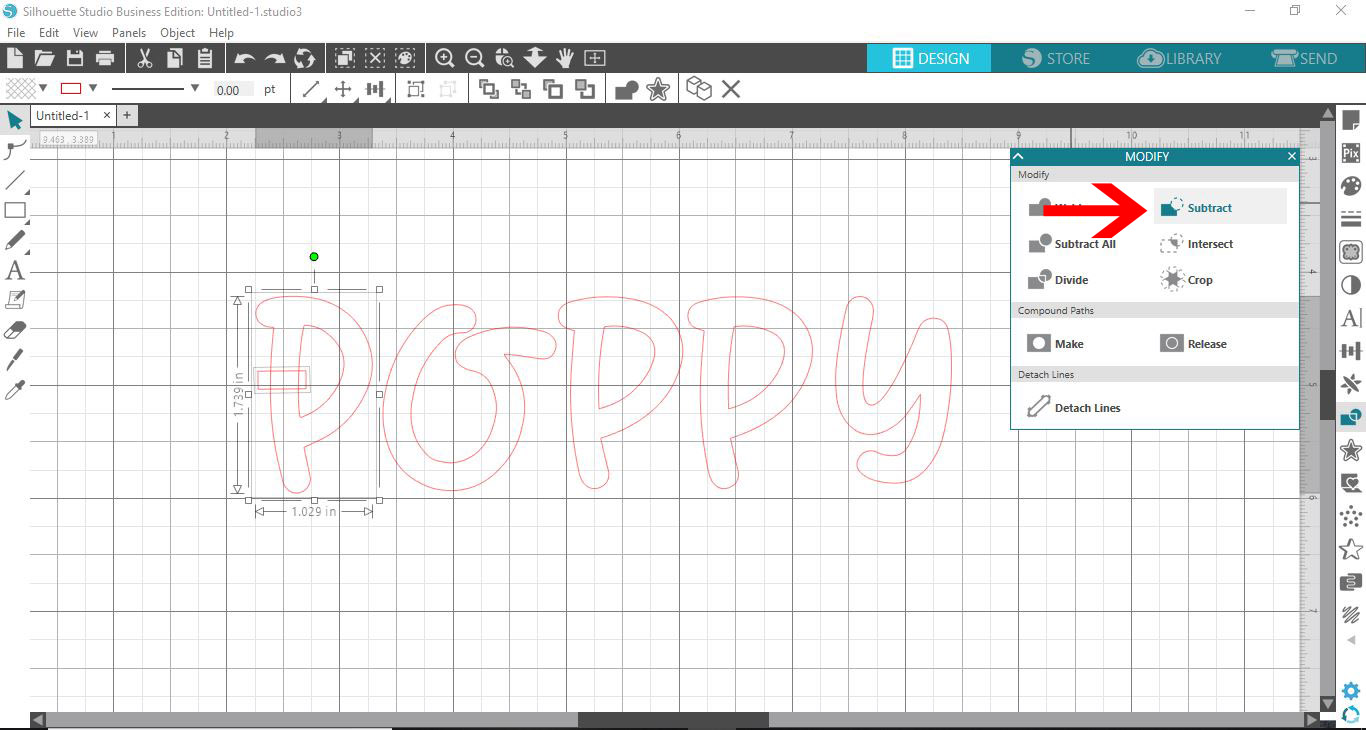Screen dimensions: 1366x730
Task: Open the Object menu
Action: click(x=178, y=33)
